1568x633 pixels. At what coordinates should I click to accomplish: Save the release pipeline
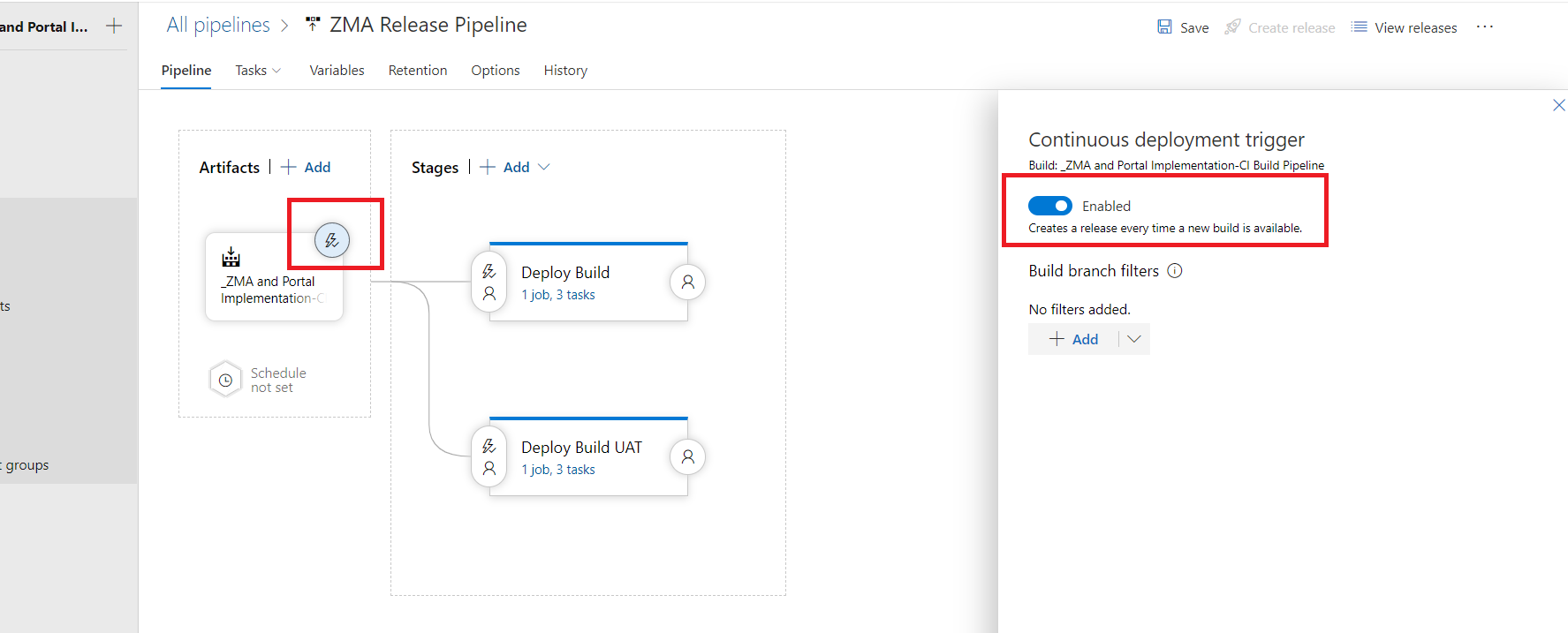click(x=1183, y=27)
